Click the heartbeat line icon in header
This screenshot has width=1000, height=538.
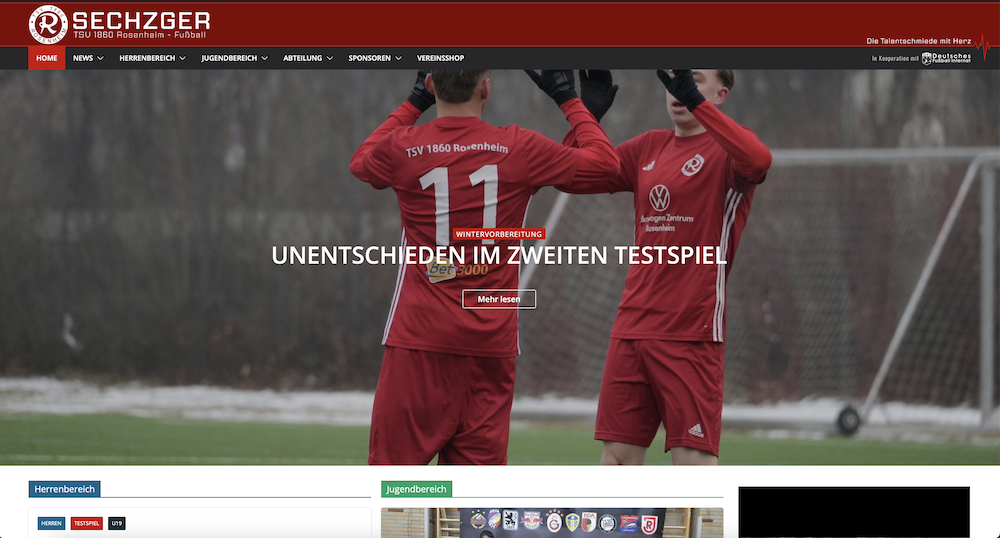(983, 45)
